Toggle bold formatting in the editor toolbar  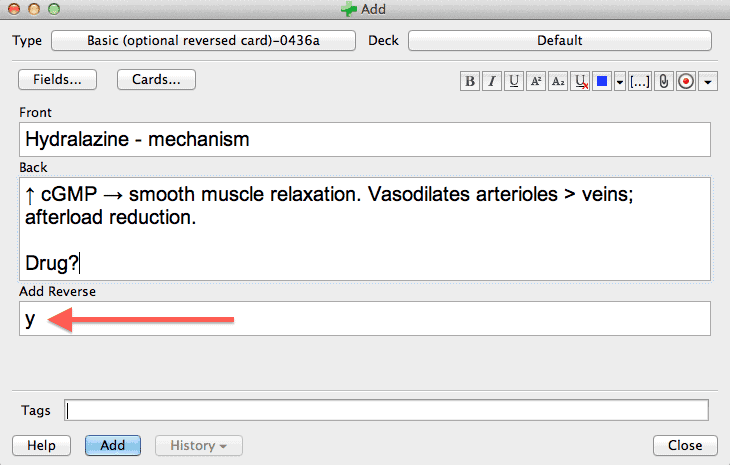pos(470,81)
